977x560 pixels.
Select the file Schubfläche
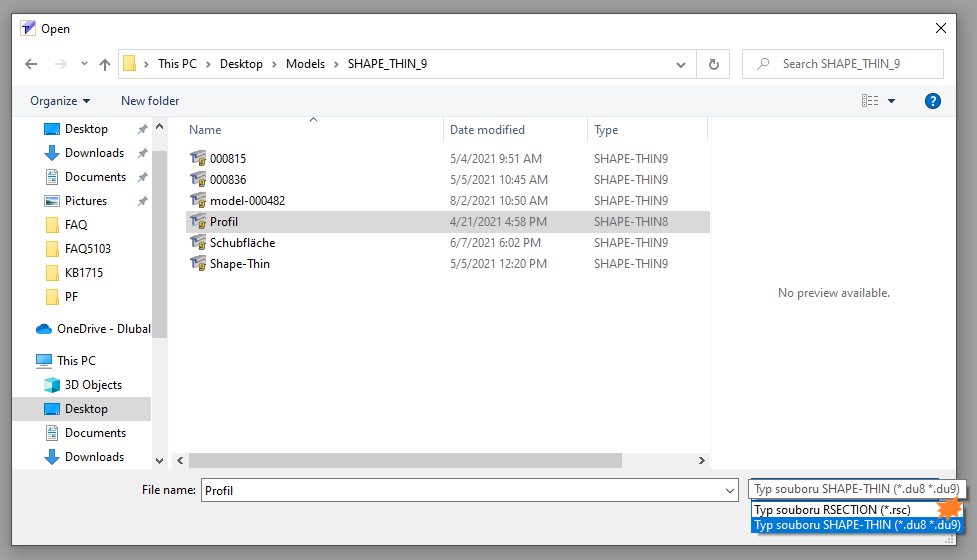click(242, 243)
